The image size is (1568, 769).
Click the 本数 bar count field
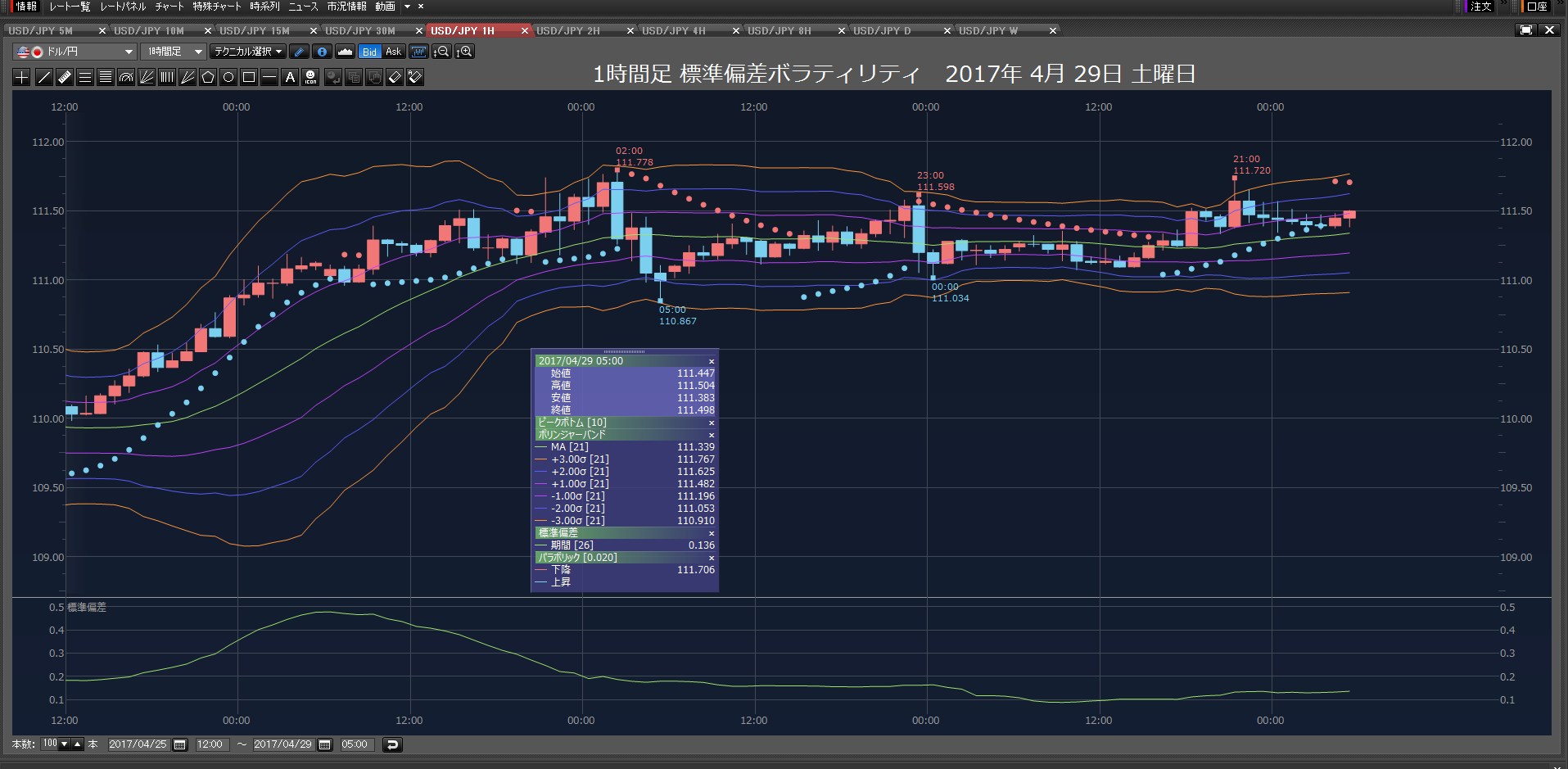pos(50,744)
